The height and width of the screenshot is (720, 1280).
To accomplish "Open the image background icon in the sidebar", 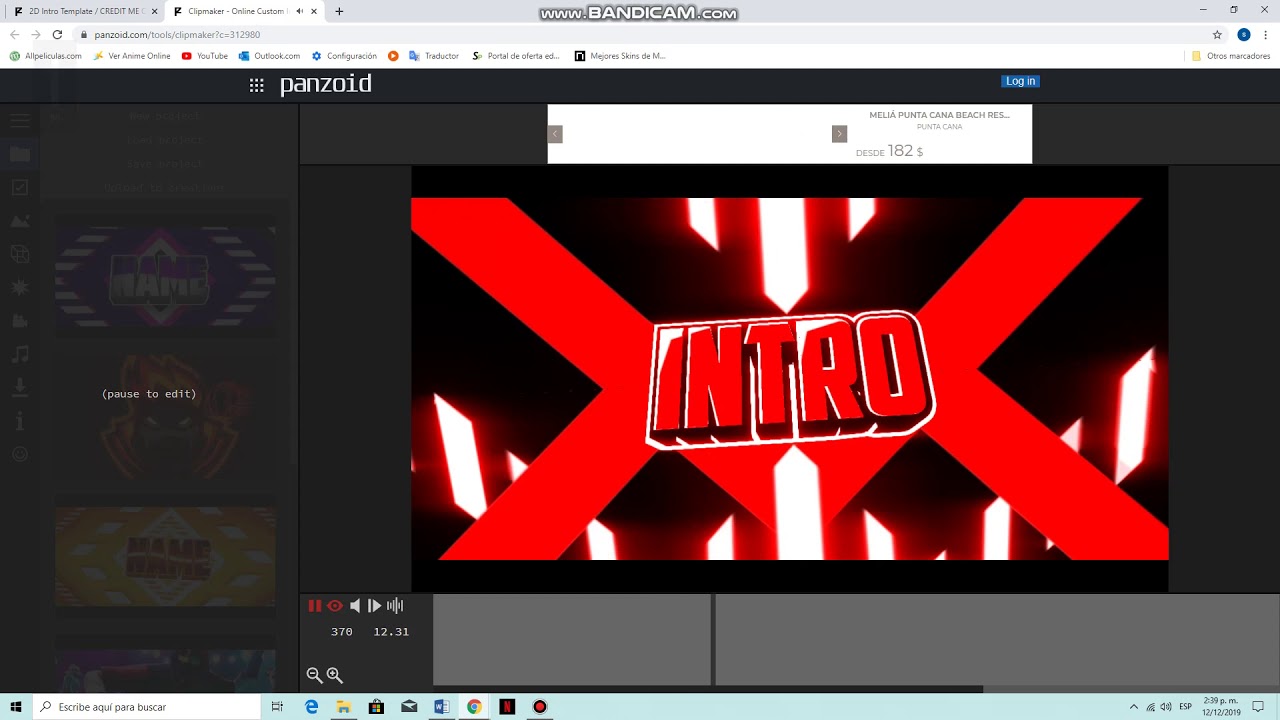I will tap(20, 221).
